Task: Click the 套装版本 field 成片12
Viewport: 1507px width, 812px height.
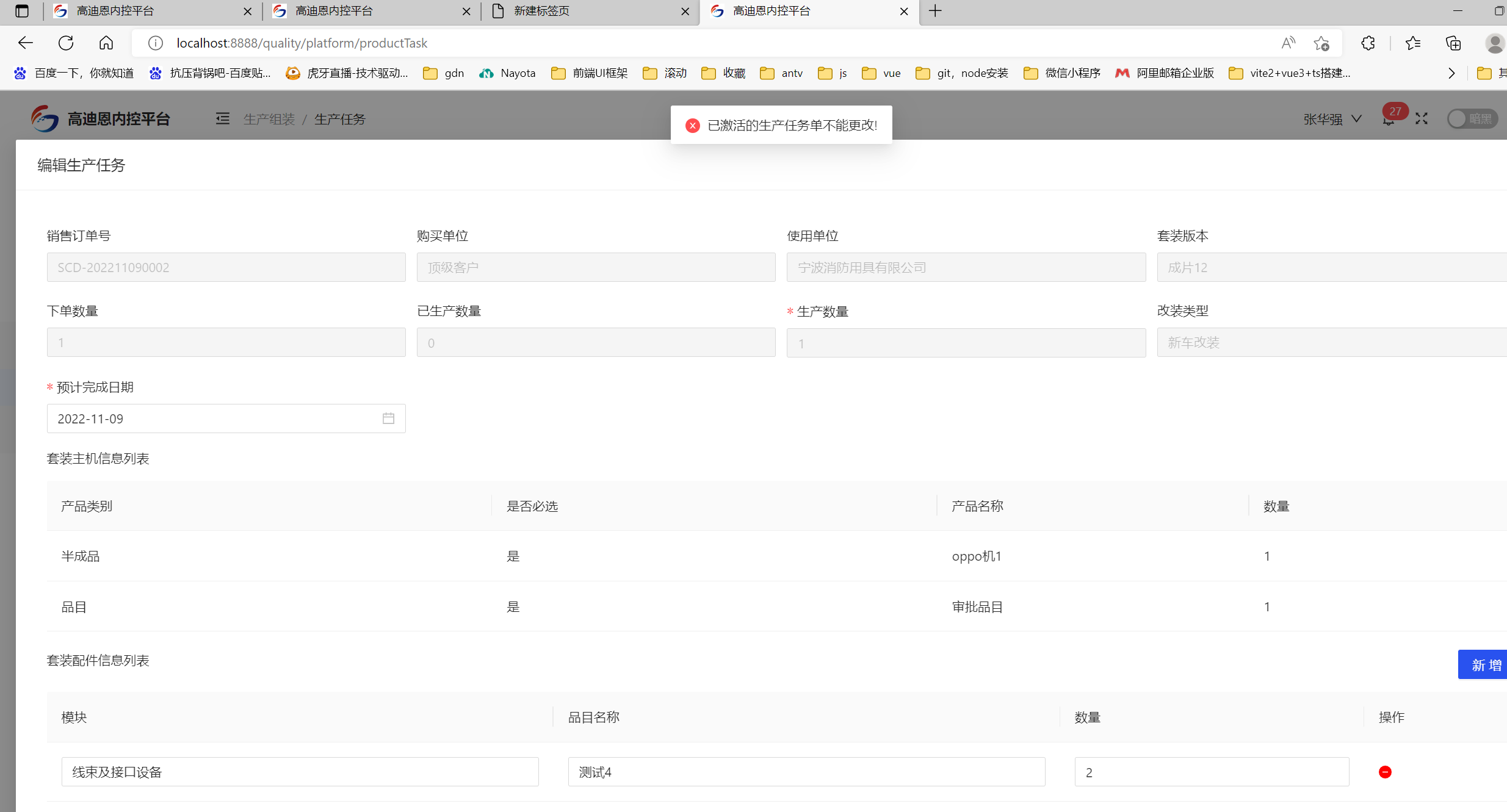Action: coord(1332,267)
